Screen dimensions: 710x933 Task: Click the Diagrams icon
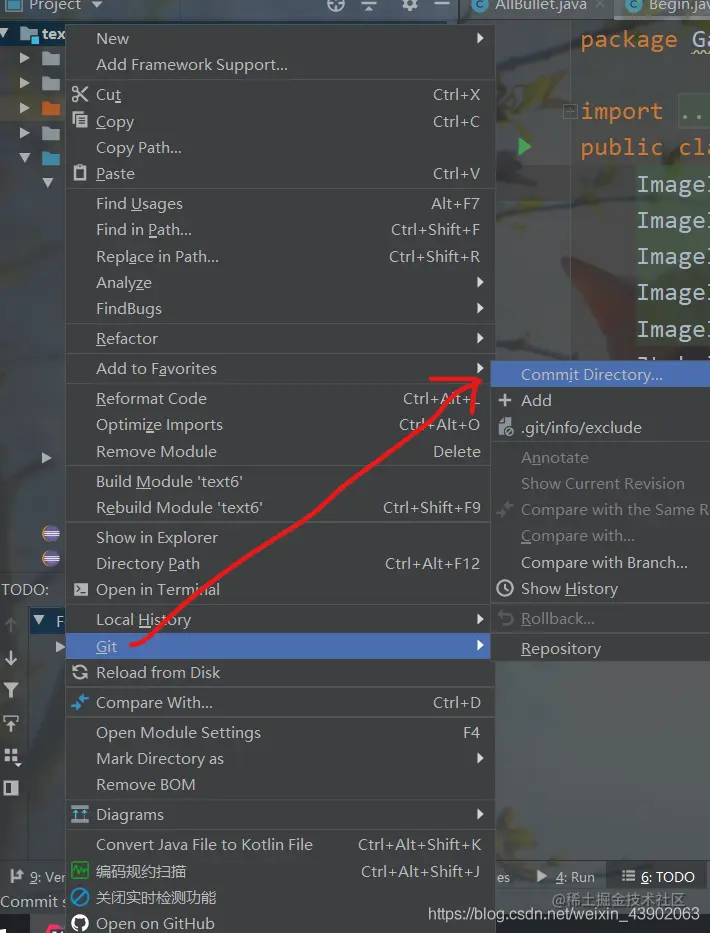80,814
